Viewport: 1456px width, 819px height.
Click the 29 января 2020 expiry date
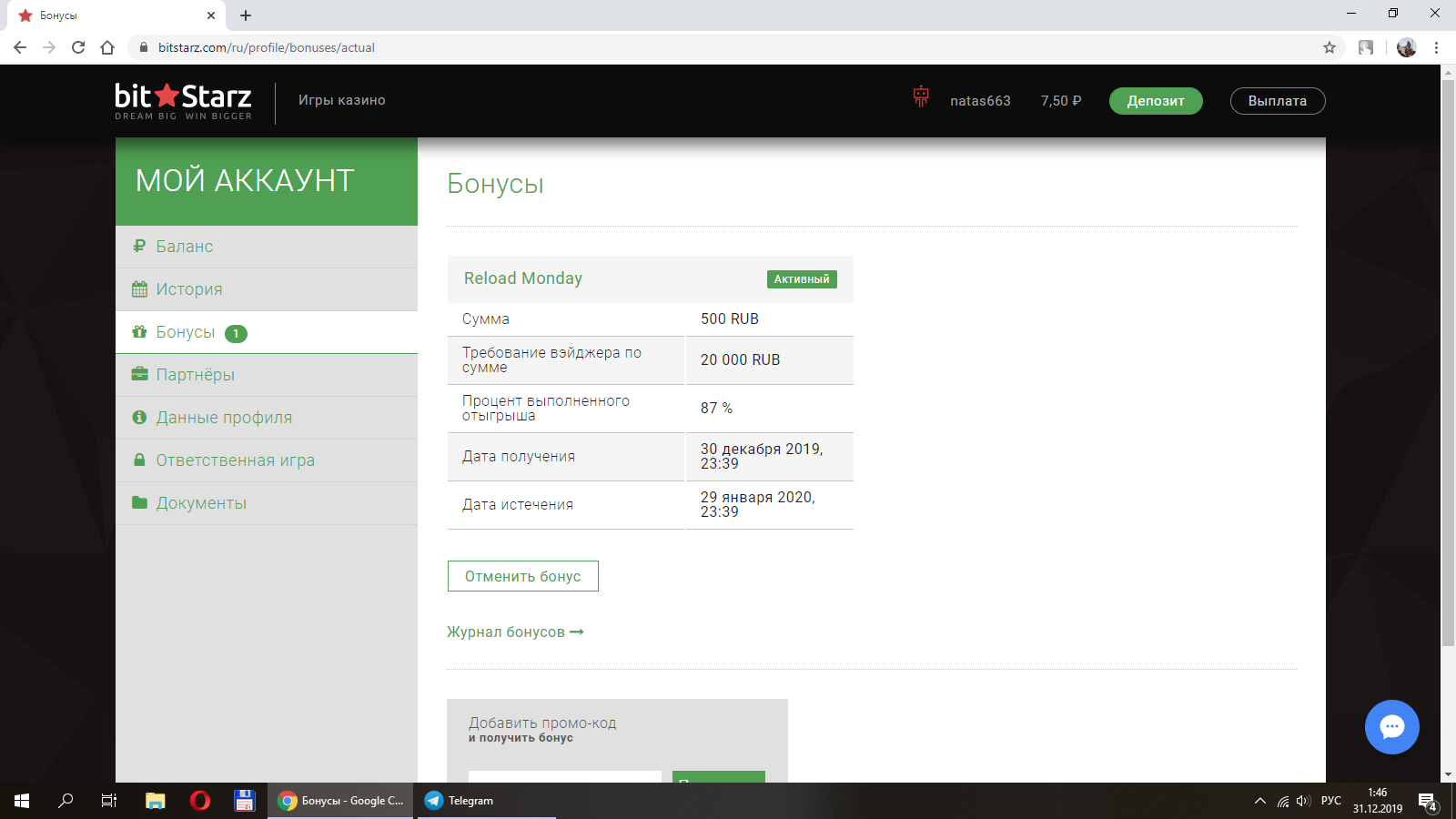(758, 504)
